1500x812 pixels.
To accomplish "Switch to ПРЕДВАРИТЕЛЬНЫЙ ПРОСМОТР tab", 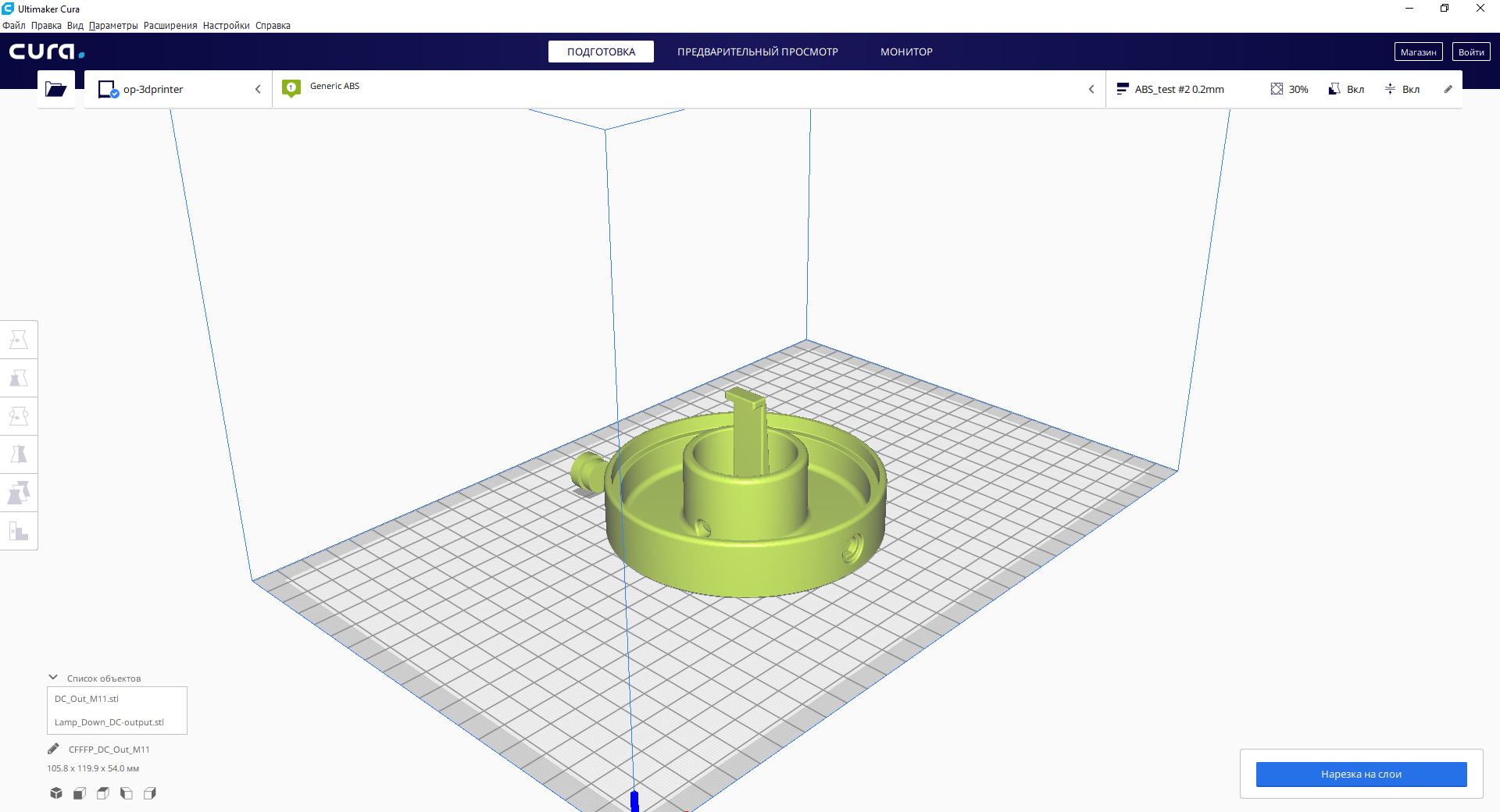I will click(757, 52).
